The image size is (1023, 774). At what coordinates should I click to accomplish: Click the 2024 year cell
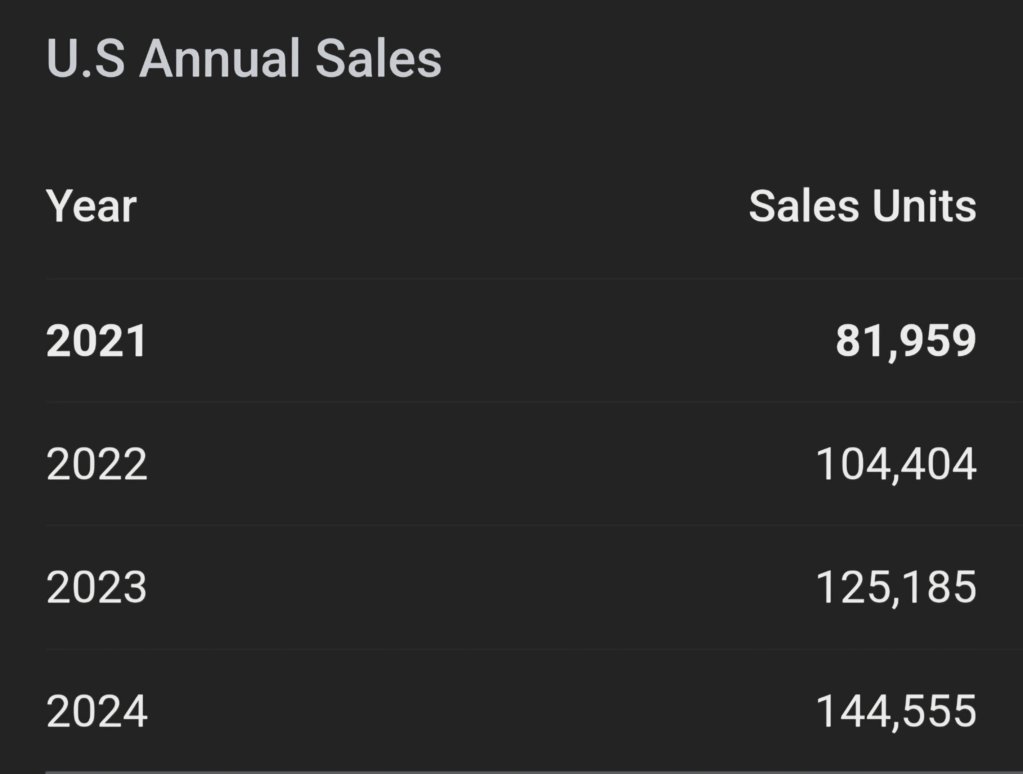coord(97,711)
